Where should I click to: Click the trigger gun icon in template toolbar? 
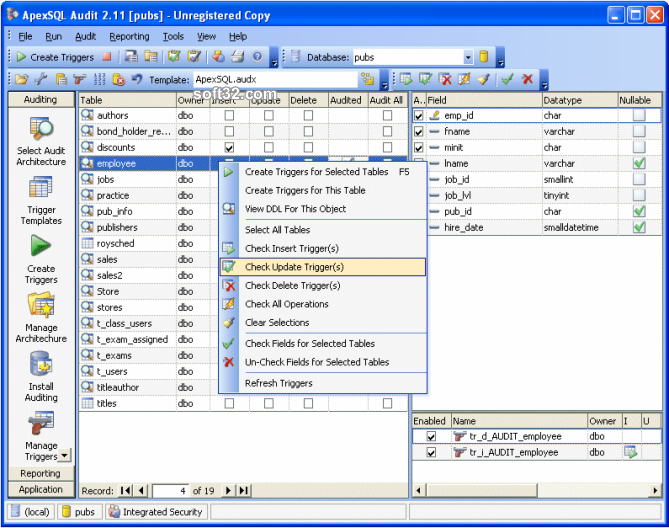pos(79,79)
